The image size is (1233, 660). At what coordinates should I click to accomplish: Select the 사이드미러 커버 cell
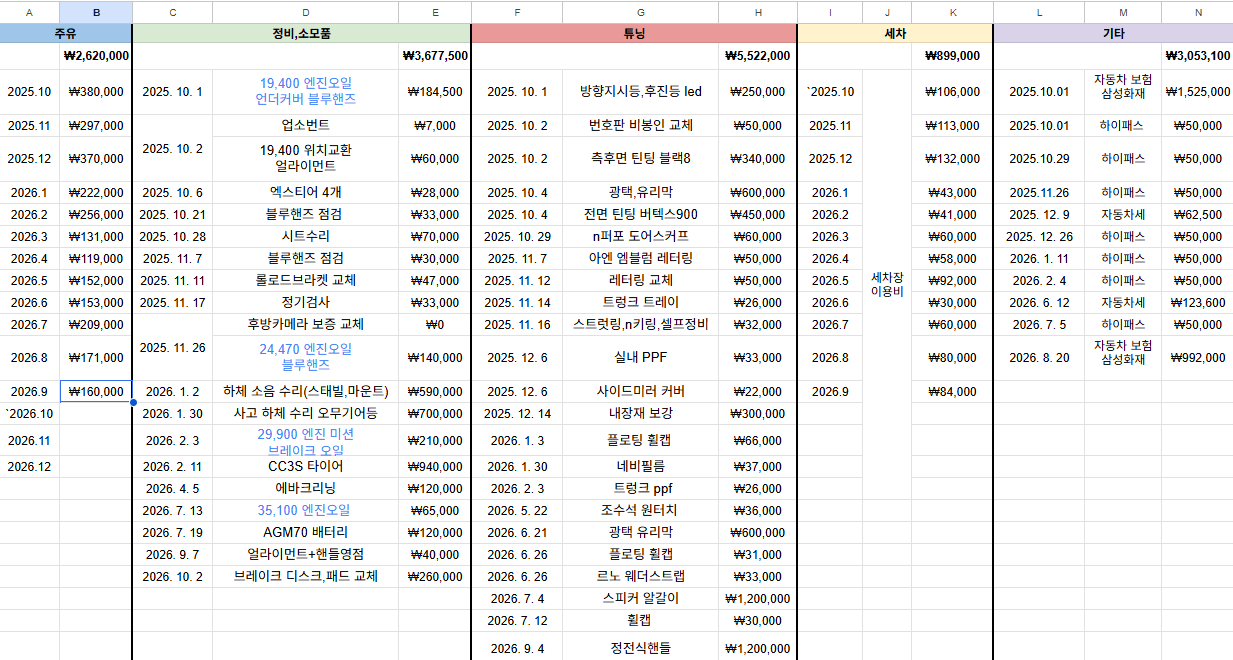pyautogui.click(x=640, y=392)
